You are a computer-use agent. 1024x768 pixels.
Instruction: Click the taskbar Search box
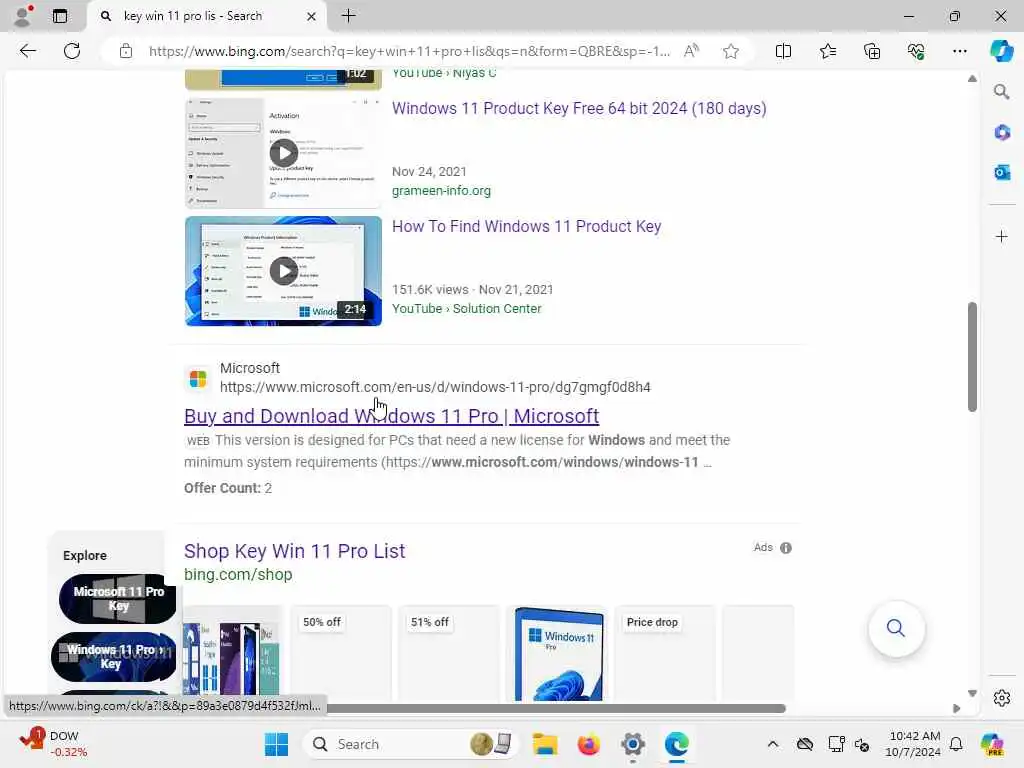pos(410,744)
